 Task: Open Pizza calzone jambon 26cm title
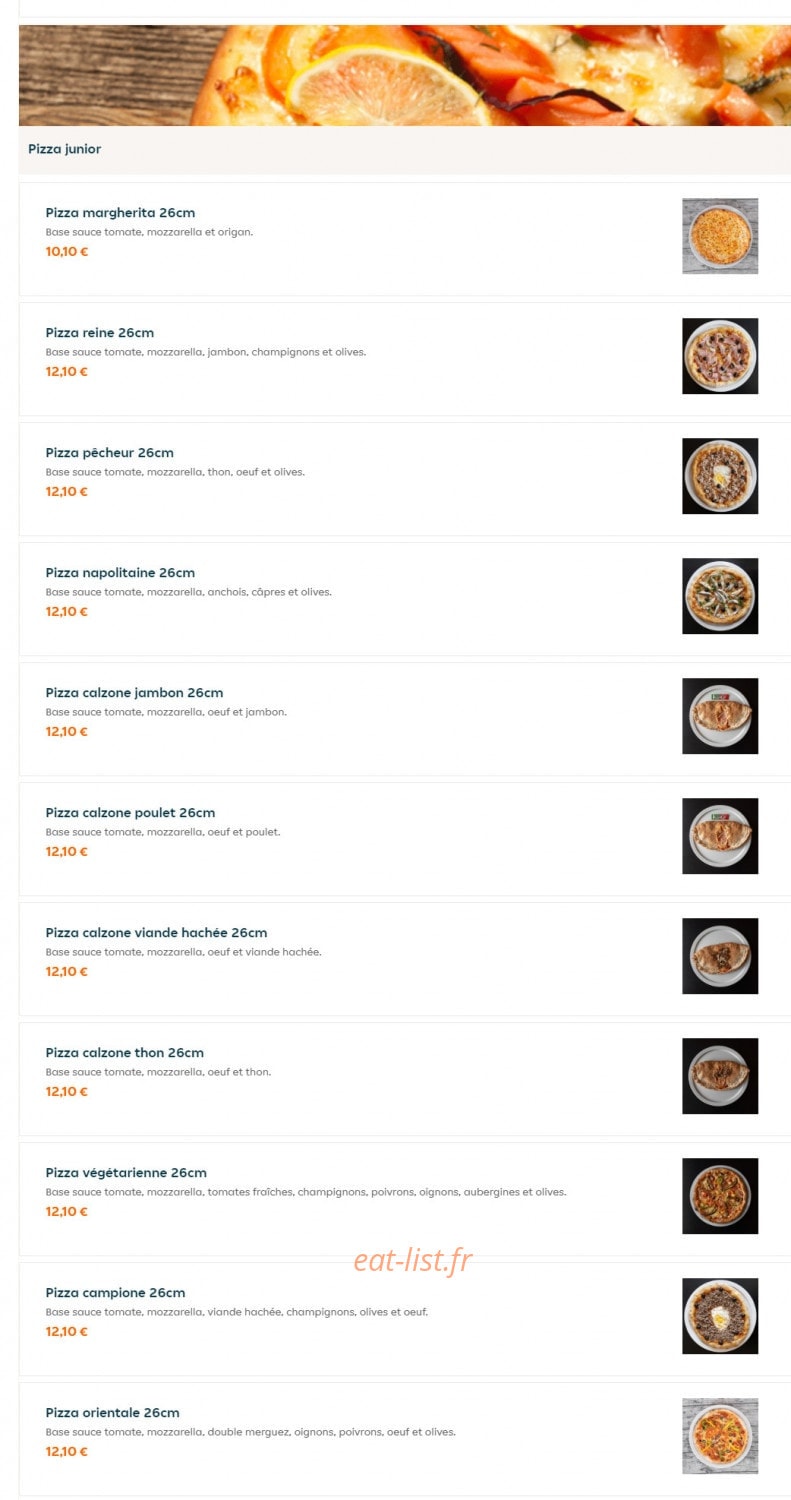[x=134, y=693]
